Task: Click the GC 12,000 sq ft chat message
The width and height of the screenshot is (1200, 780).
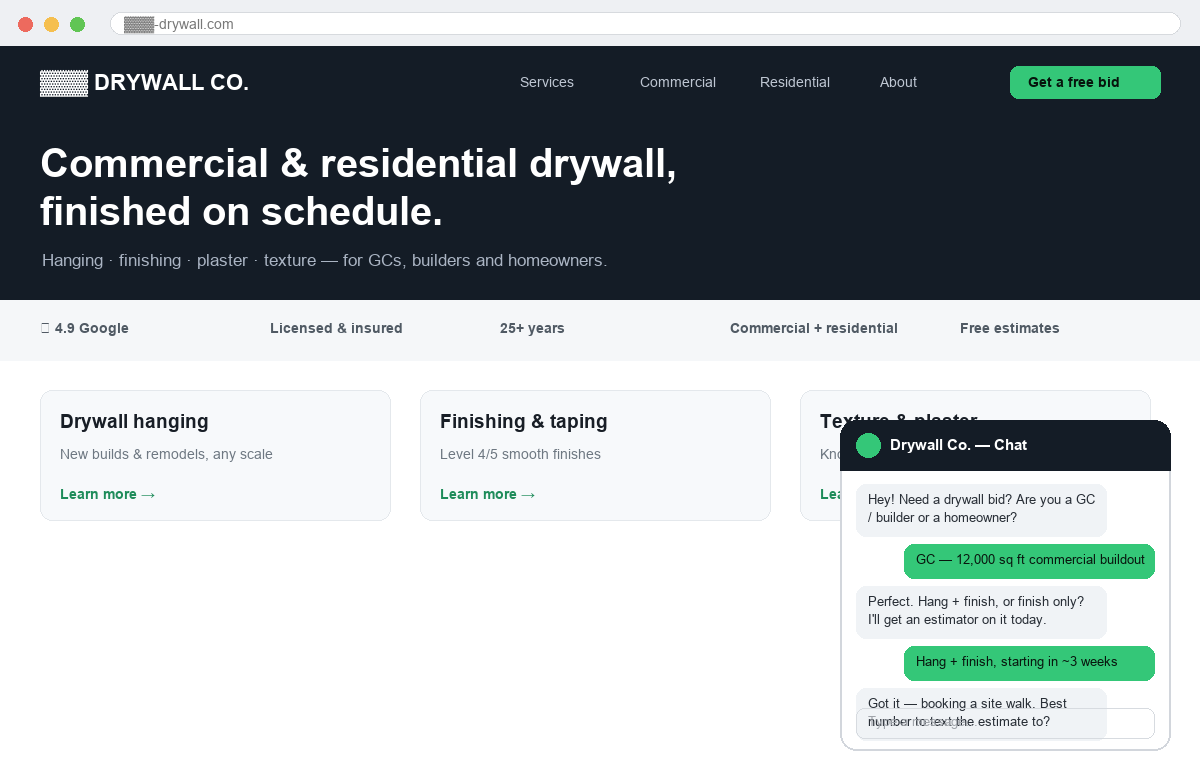Action: pyautogui.click(x=1030, y=561)
